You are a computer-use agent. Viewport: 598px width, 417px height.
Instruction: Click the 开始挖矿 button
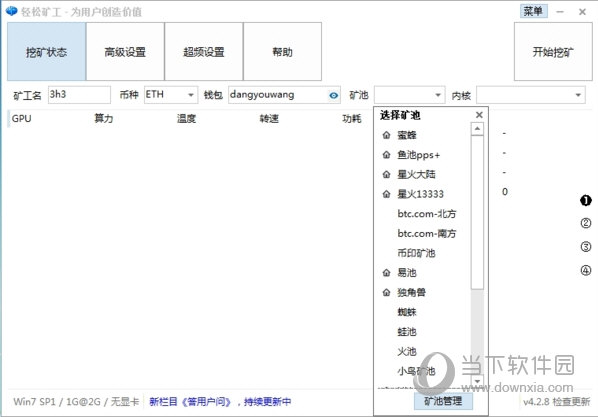(x=553, y=52)
